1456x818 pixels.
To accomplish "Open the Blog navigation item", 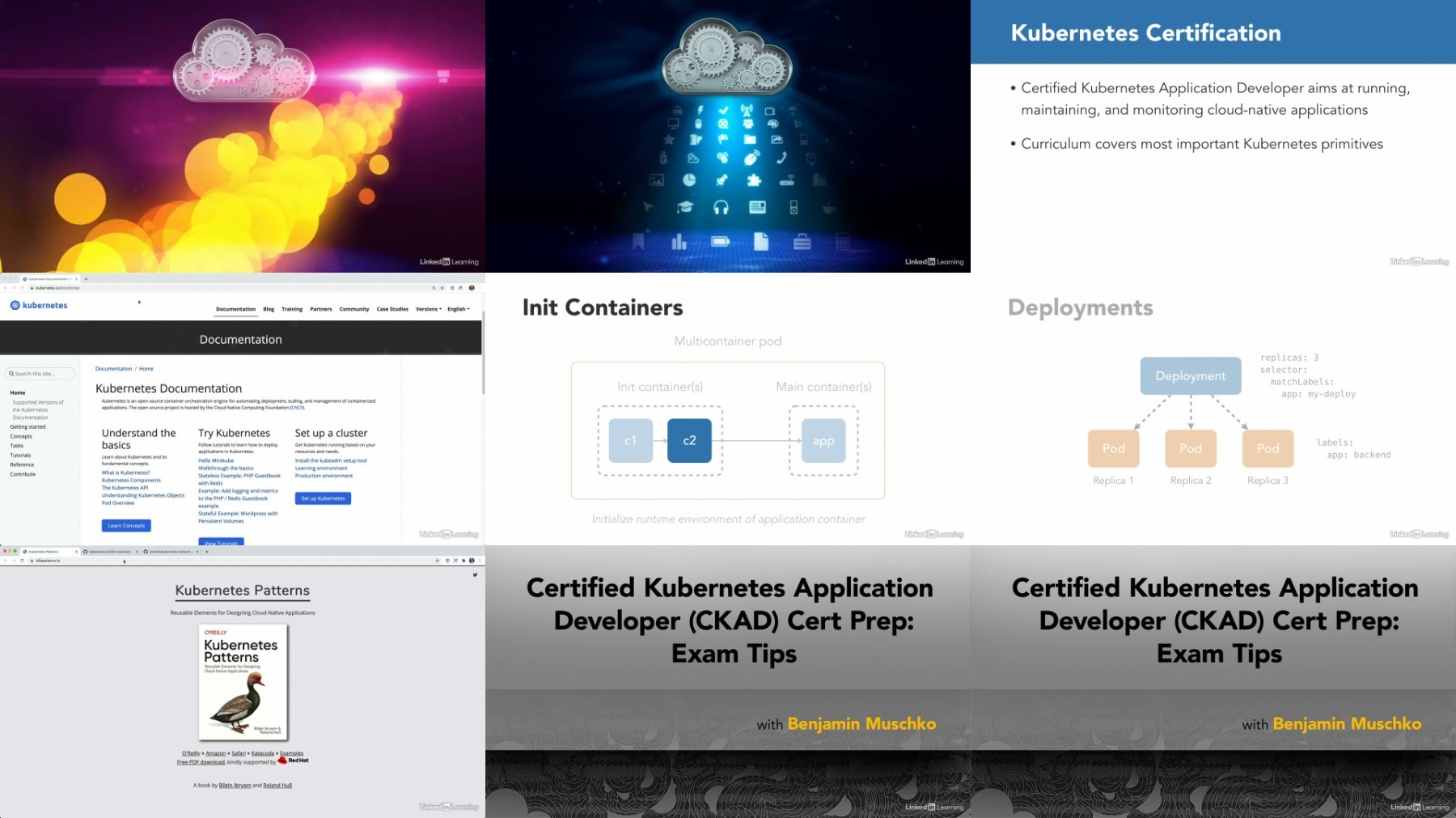I will point(269,309).
